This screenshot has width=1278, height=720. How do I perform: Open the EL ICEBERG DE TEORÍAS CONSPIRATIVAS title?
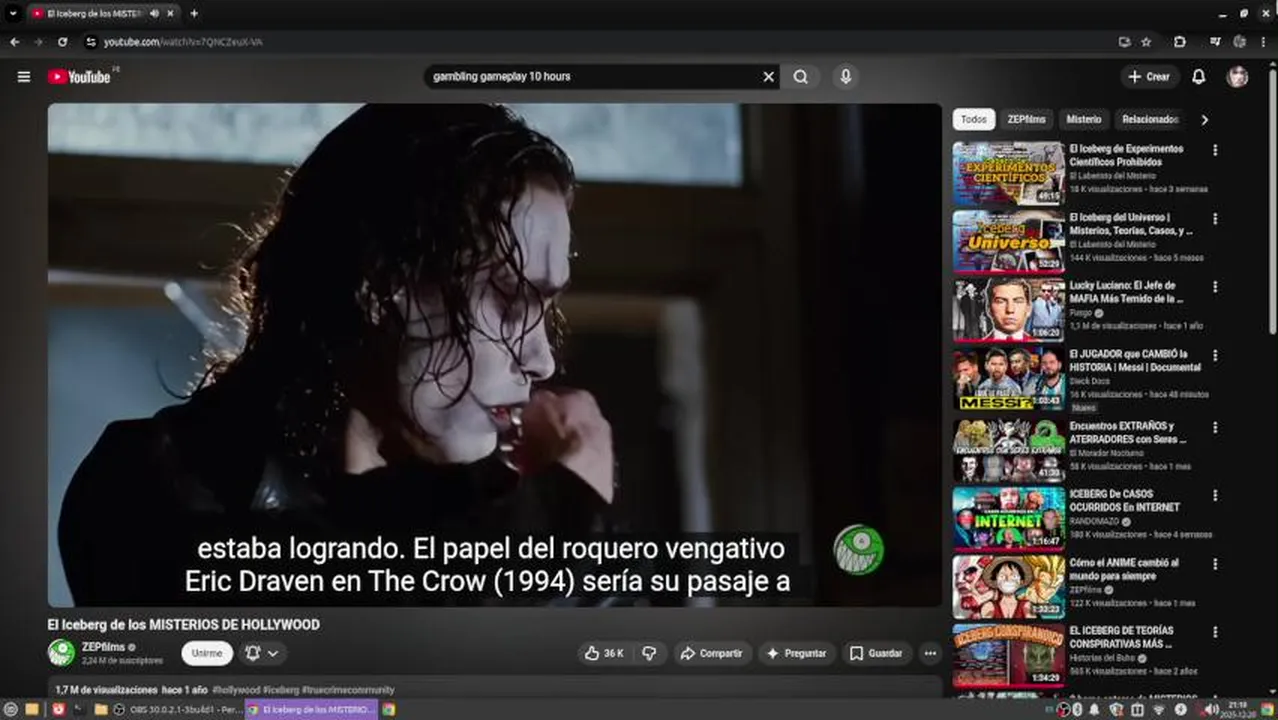tap(1121, 638)
